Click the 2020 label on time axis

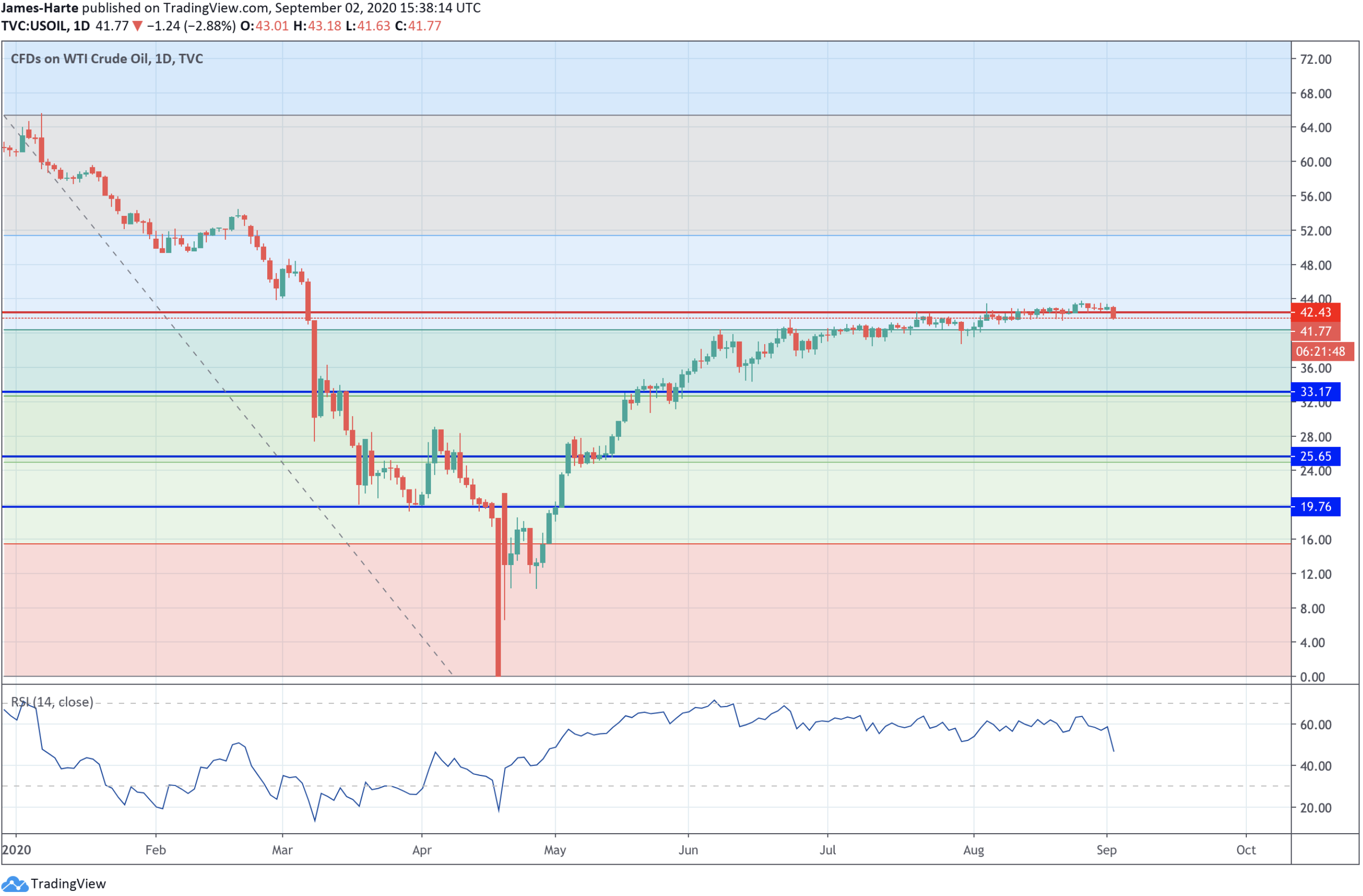pyautogui.click(x=17, y=851)
